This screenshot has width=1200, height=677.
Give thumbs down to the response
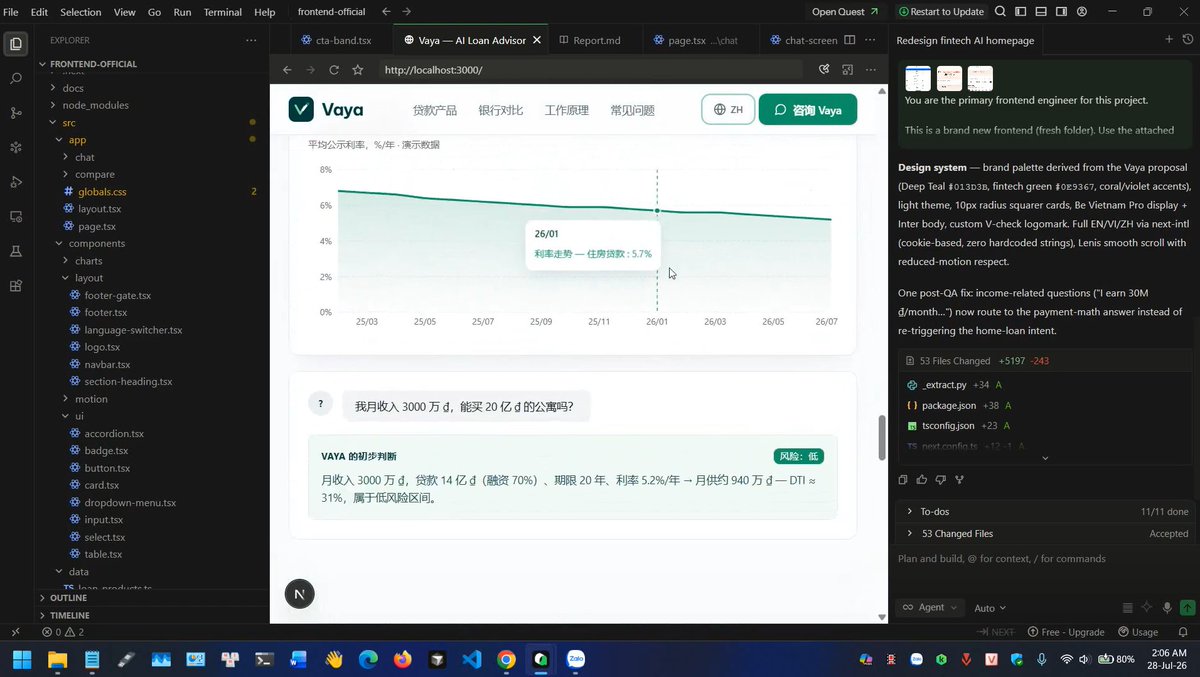pos(941,480)
